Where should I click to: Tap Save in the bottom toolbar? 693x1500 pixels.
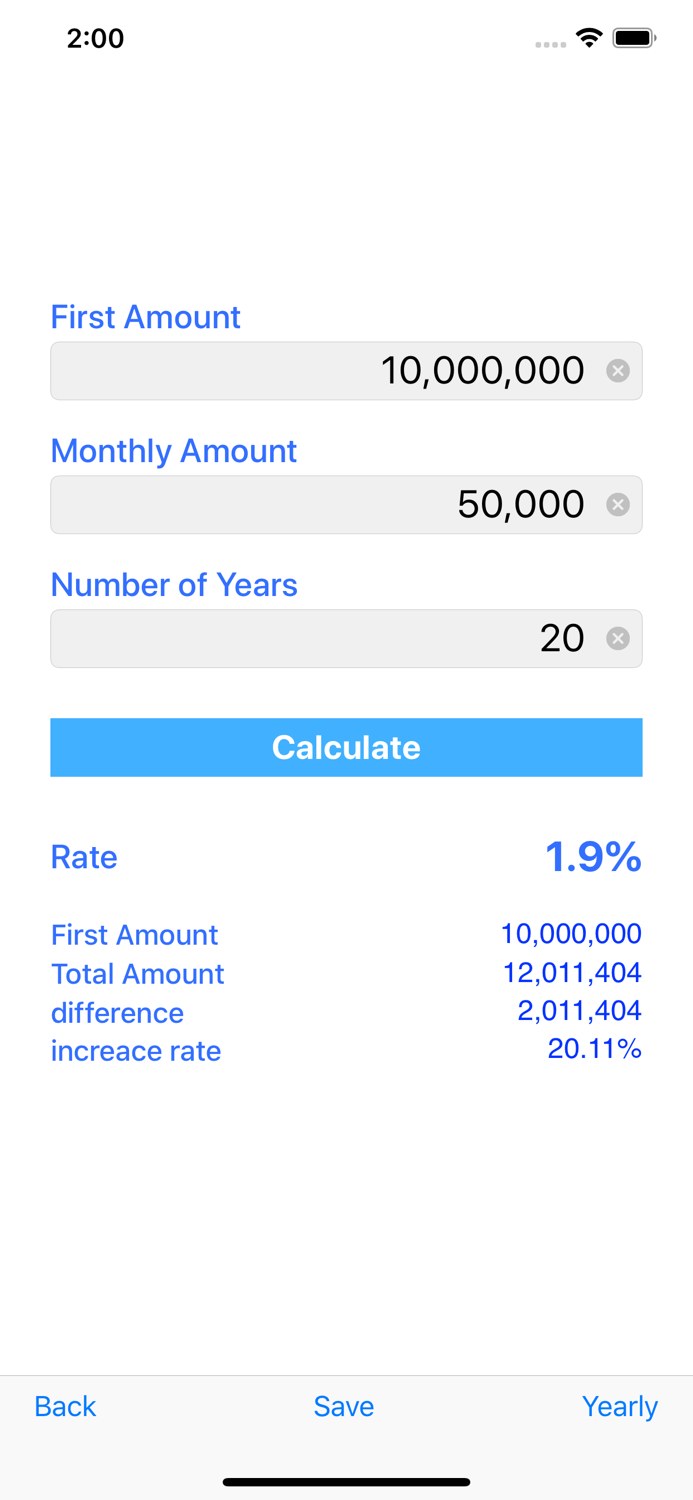coord(344,1406)
